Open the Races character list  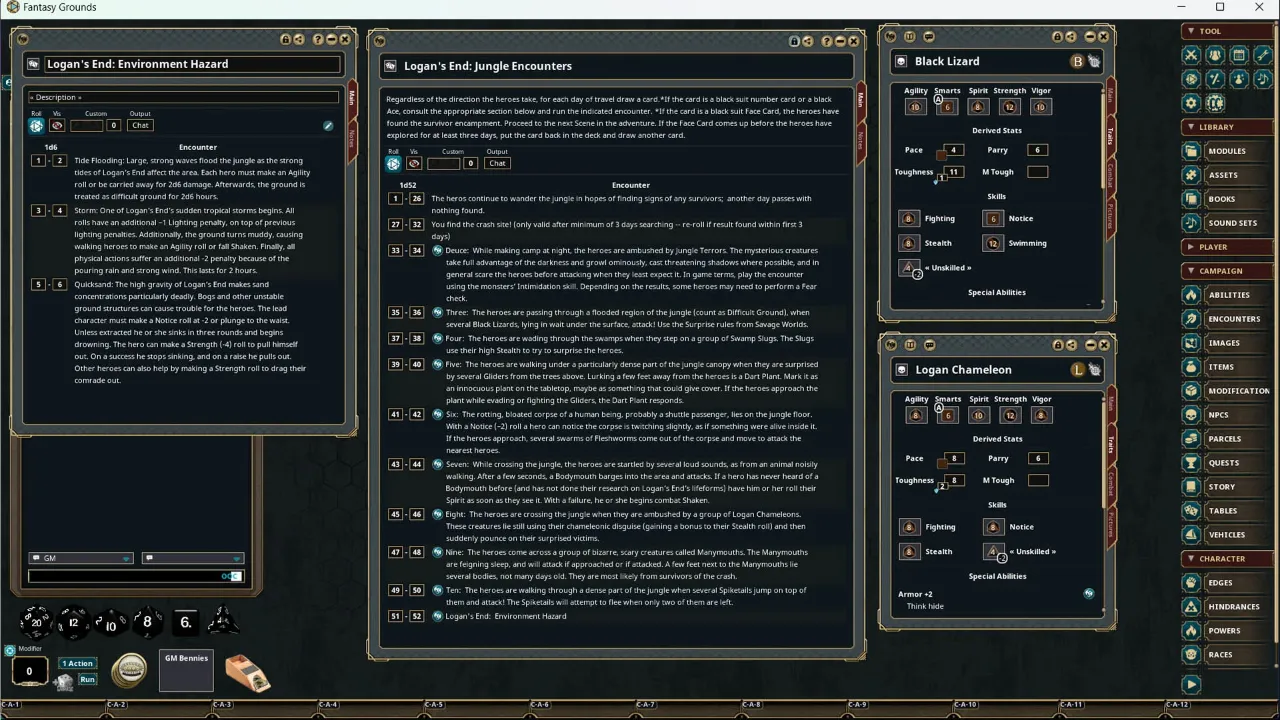tap(1228, 655)
